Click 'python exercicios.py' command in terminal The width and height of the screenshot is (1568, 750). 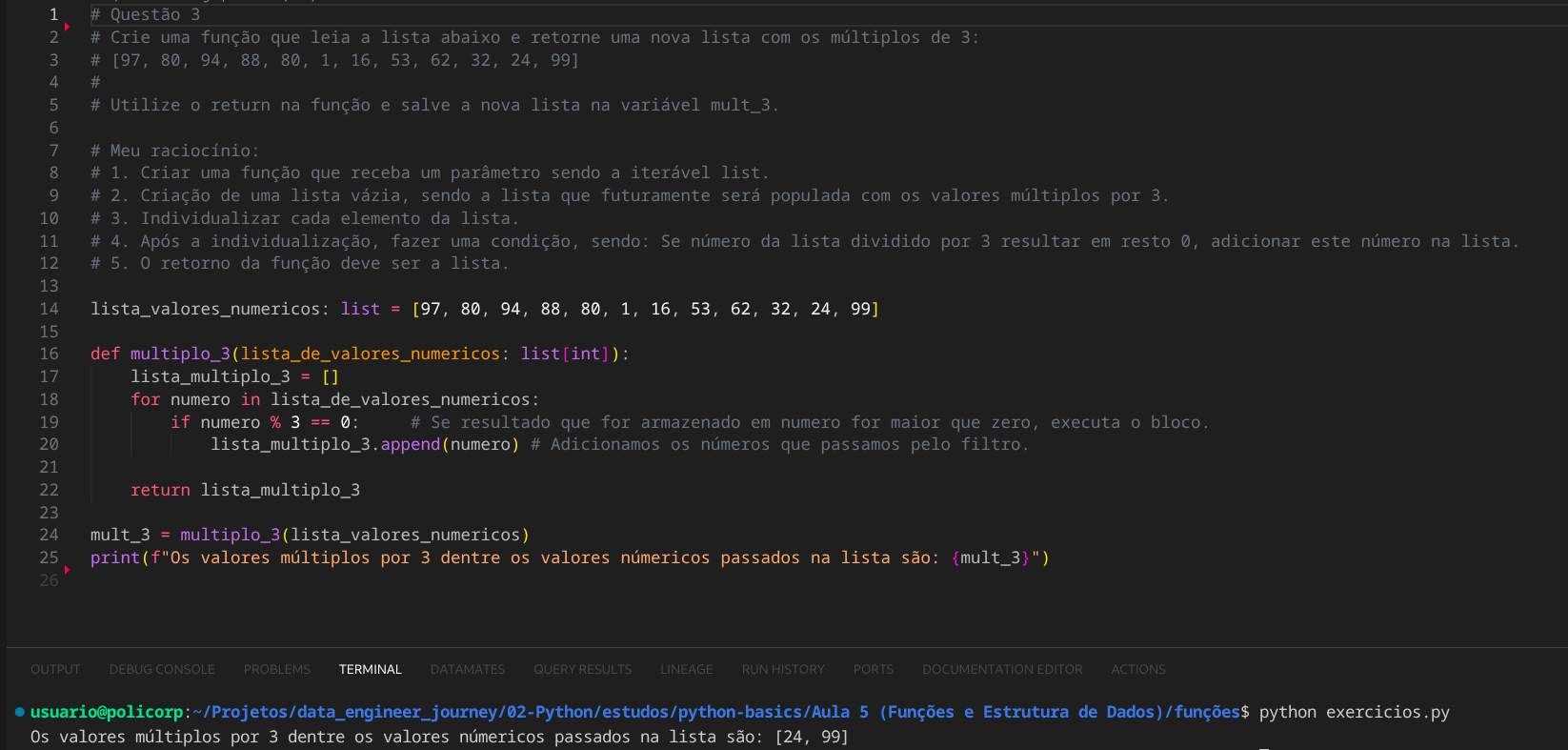tap(1355, 712)
